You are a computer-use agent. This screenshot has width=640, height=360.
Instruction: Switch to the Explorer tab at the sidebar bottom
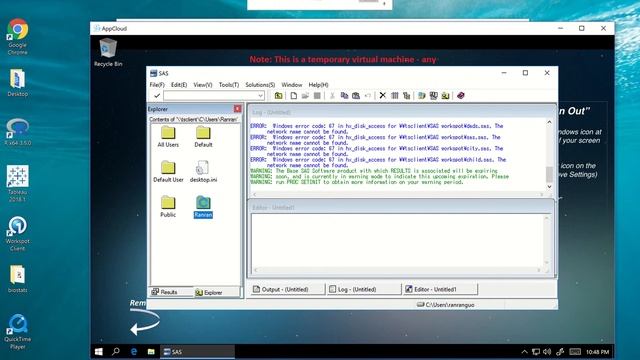tap(216, 292)
